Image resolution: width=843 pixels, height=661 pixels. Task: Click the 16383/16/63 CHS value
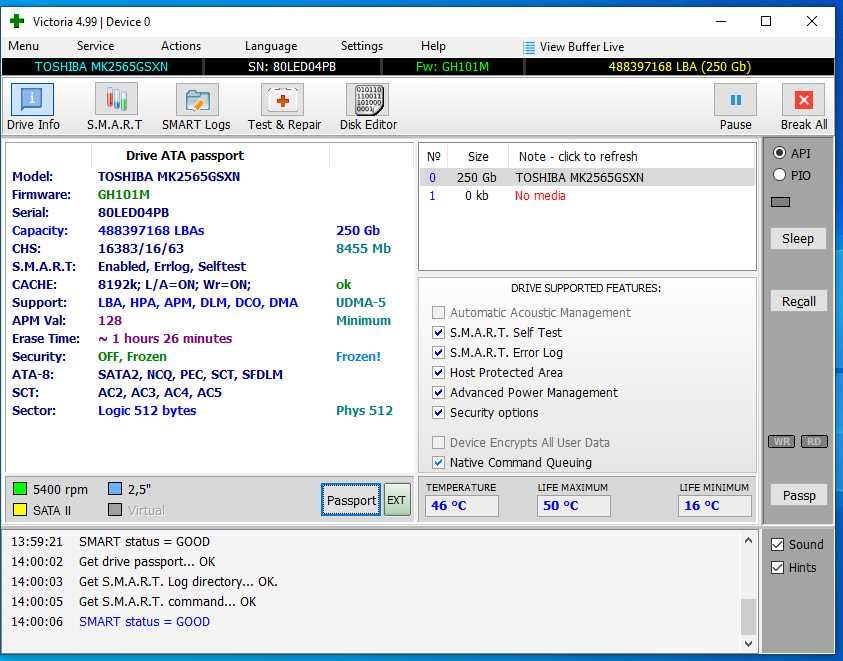(141, 248)
